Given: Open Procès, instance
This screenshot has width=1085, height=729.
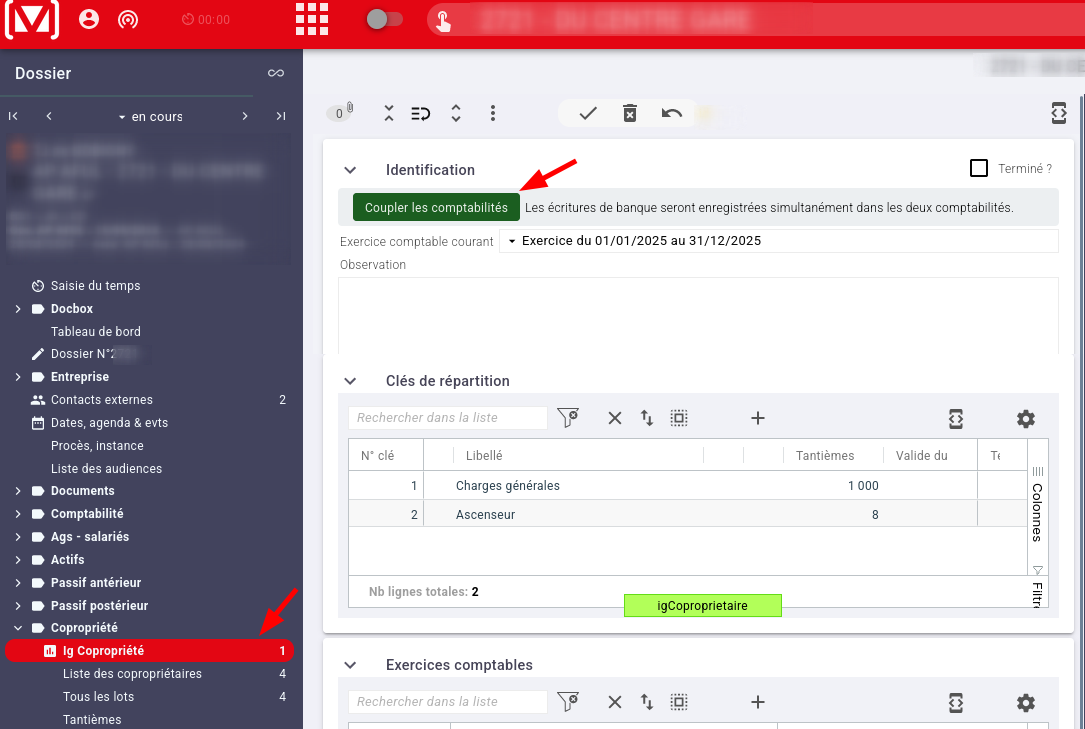Looking at the screenshot, I should (97, 446).
